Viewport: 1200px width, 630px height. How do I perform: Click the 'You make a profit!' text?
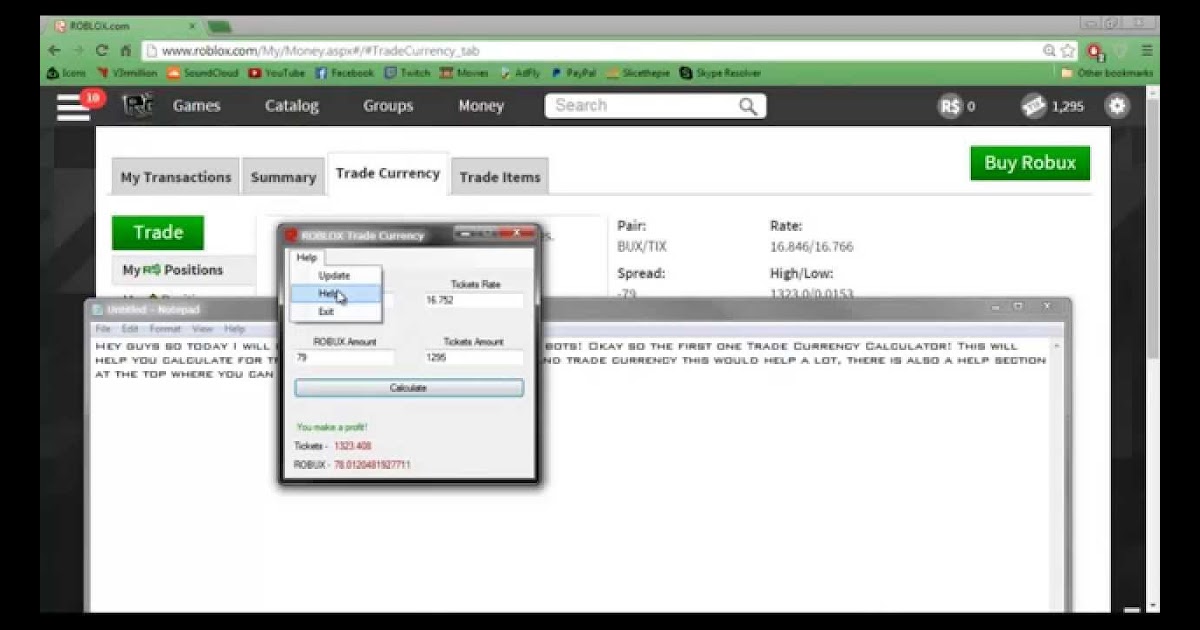[x=332, y=427]
